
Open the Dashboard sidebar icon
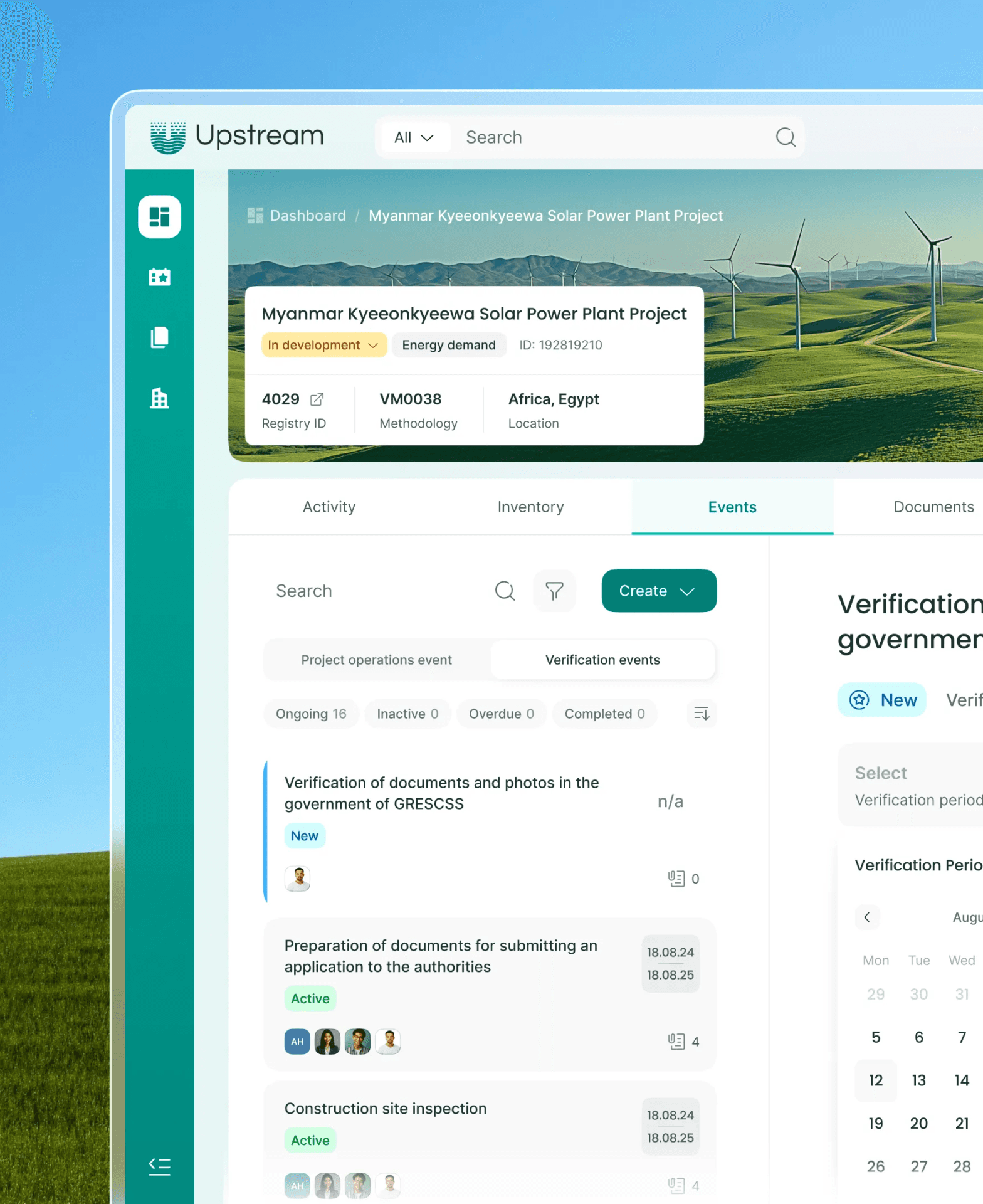coord(159,216)
